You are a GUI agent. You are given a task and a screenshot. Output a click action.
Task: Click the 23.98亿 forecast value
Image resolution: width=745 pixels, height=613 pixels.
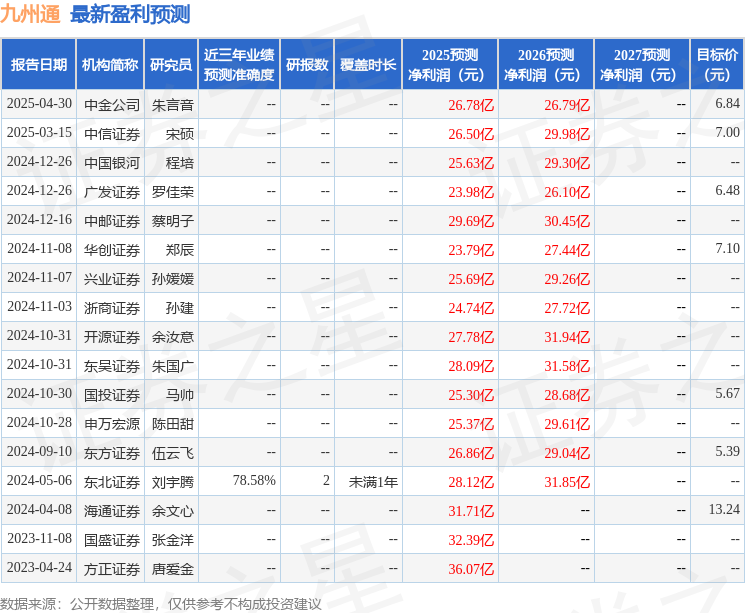pos(471,192)
